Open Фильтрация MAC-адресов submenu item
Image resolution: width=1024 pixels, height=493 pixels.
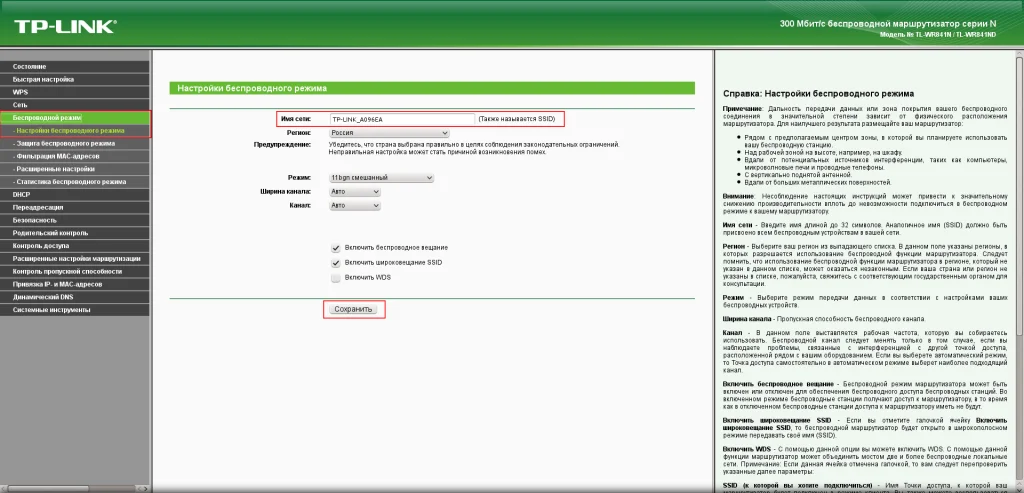tap(74, 156)
